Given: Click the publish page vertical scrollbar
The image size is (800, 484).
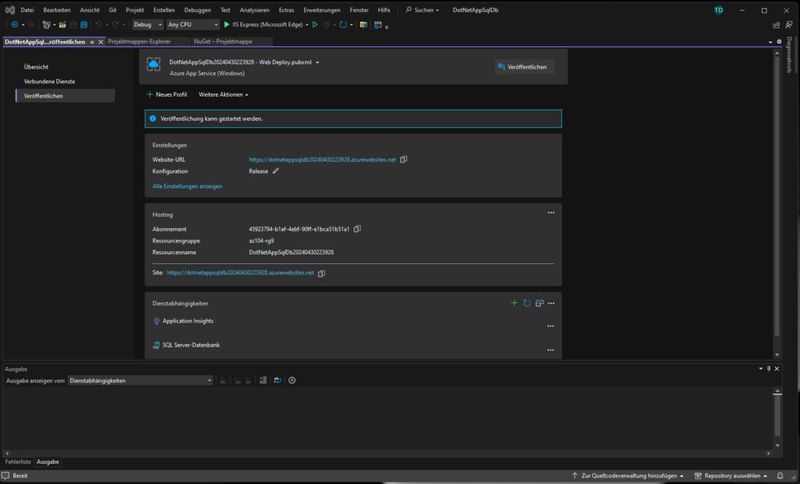Looking at the screenshot, I should (777, 194).
